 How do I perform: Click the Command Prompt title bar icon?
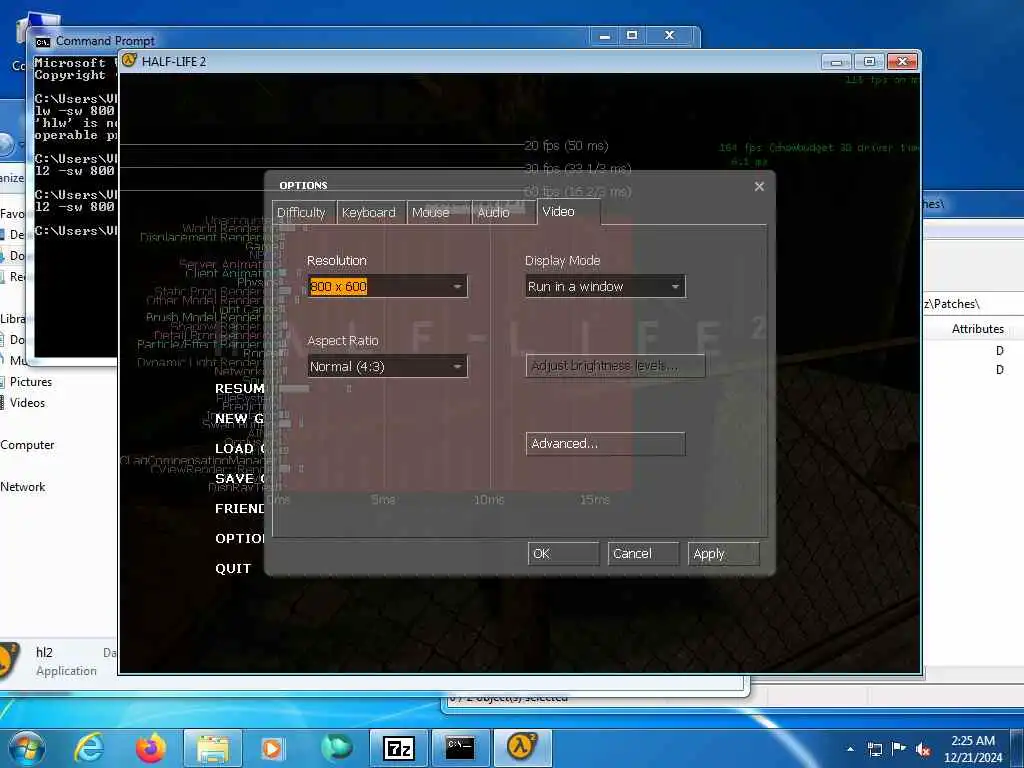point(43,41)
